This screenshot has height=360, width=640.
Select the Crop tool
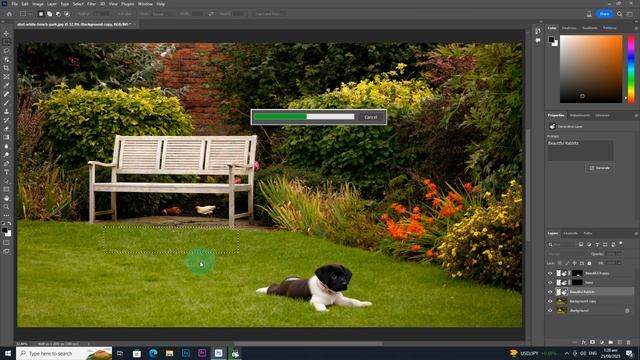coord(6,68)
